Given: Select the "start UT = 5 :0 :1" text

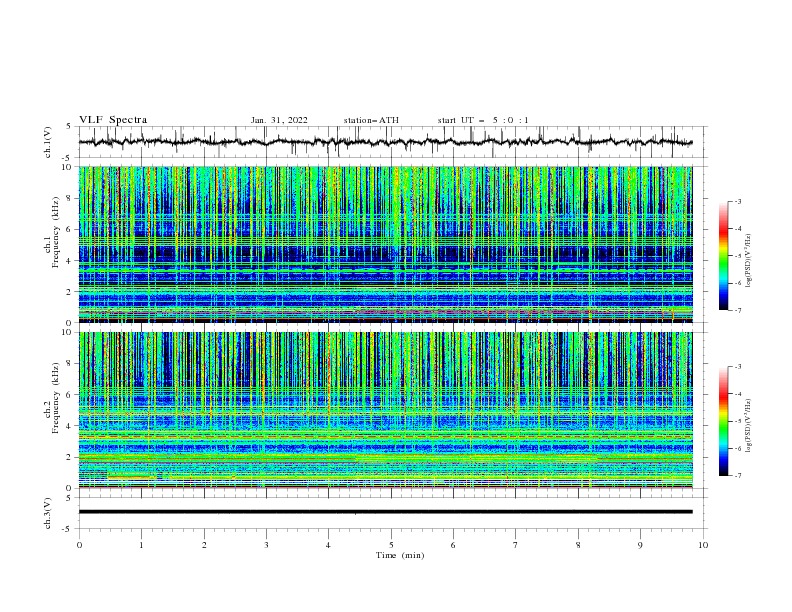Looking at the screenshot, I should (x=483, y=120).
